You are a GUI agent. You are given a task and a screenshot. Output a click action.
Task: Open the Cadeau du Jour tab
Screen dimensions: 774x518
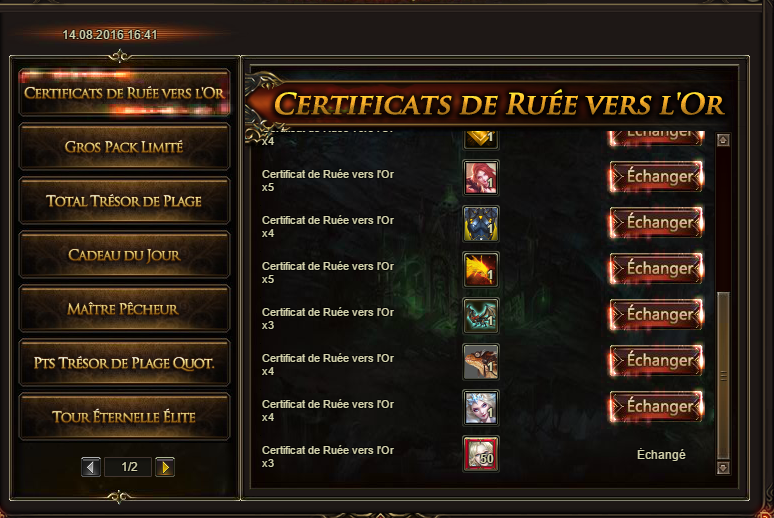point(124,255)
